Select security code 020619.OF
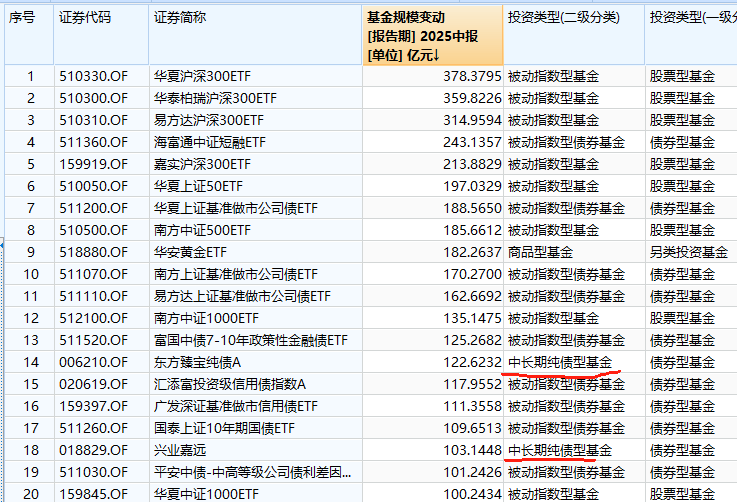737x502 pixels. [x=94, y=384]
